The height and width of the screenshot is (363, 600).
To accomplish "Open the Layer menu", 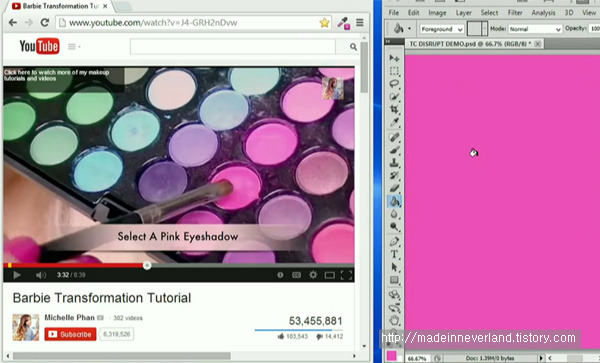I will coord(463,13).
